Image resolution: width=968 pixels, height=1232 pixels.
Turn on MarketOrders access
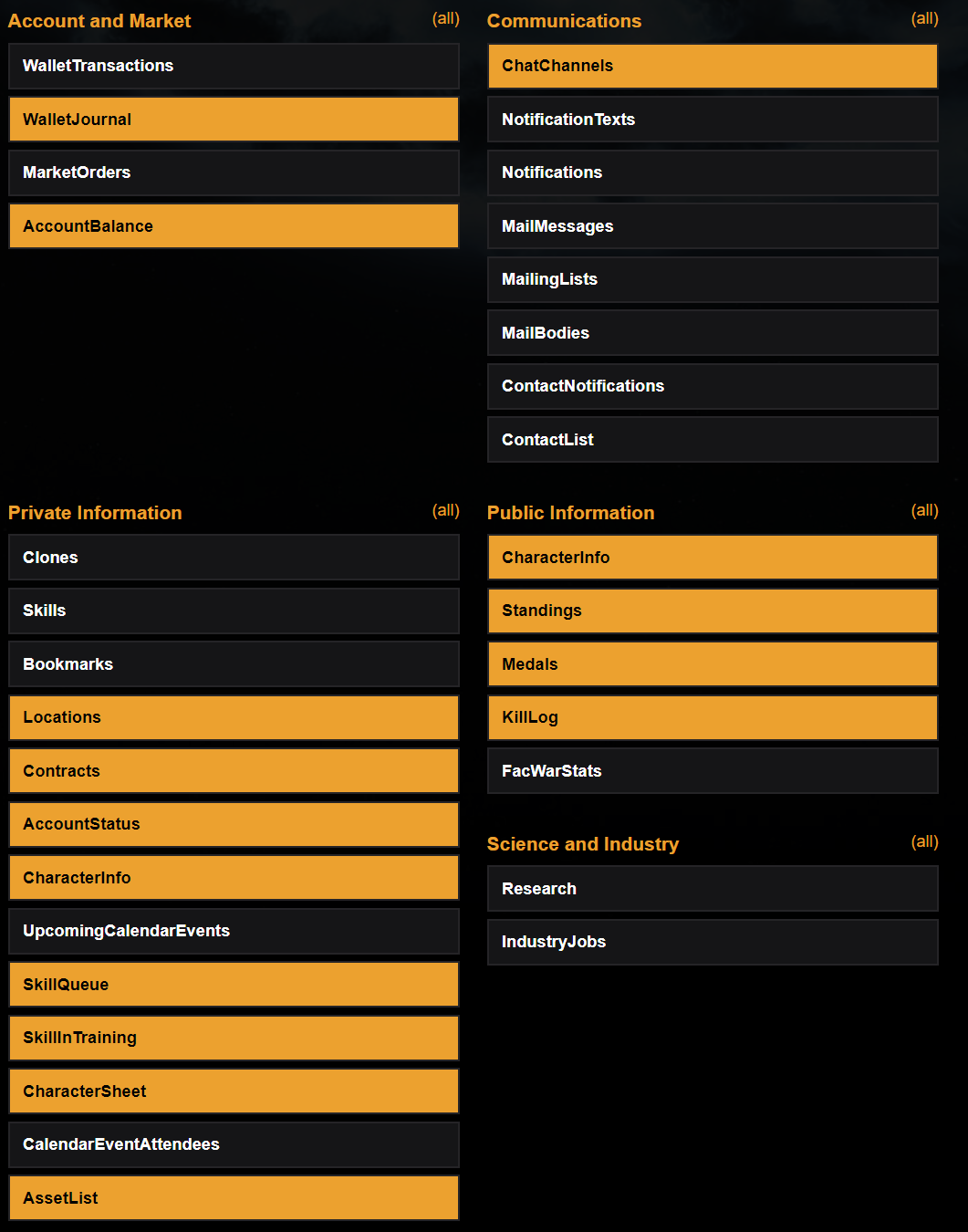[234, 172]
